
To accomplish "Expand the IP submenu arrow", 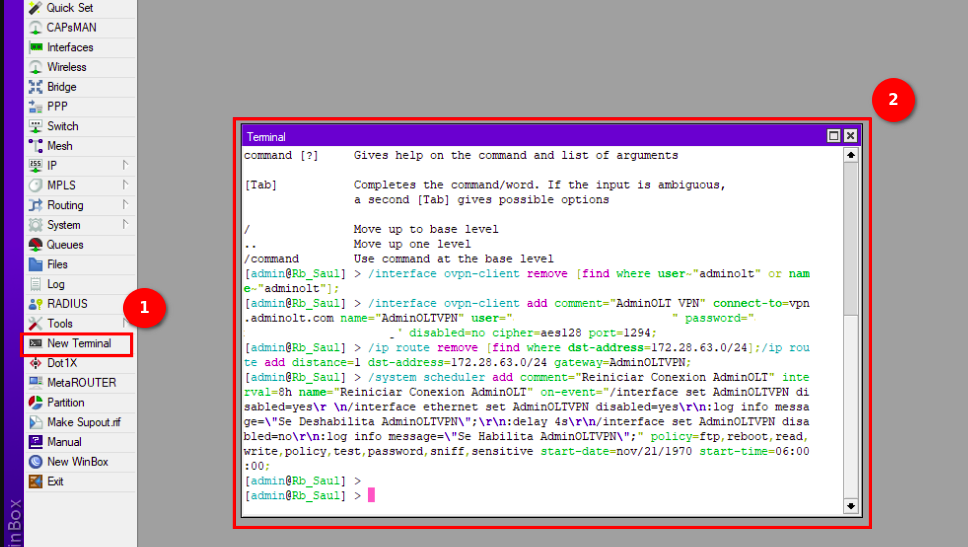I will pyautogui.click(x=125, y=165).
